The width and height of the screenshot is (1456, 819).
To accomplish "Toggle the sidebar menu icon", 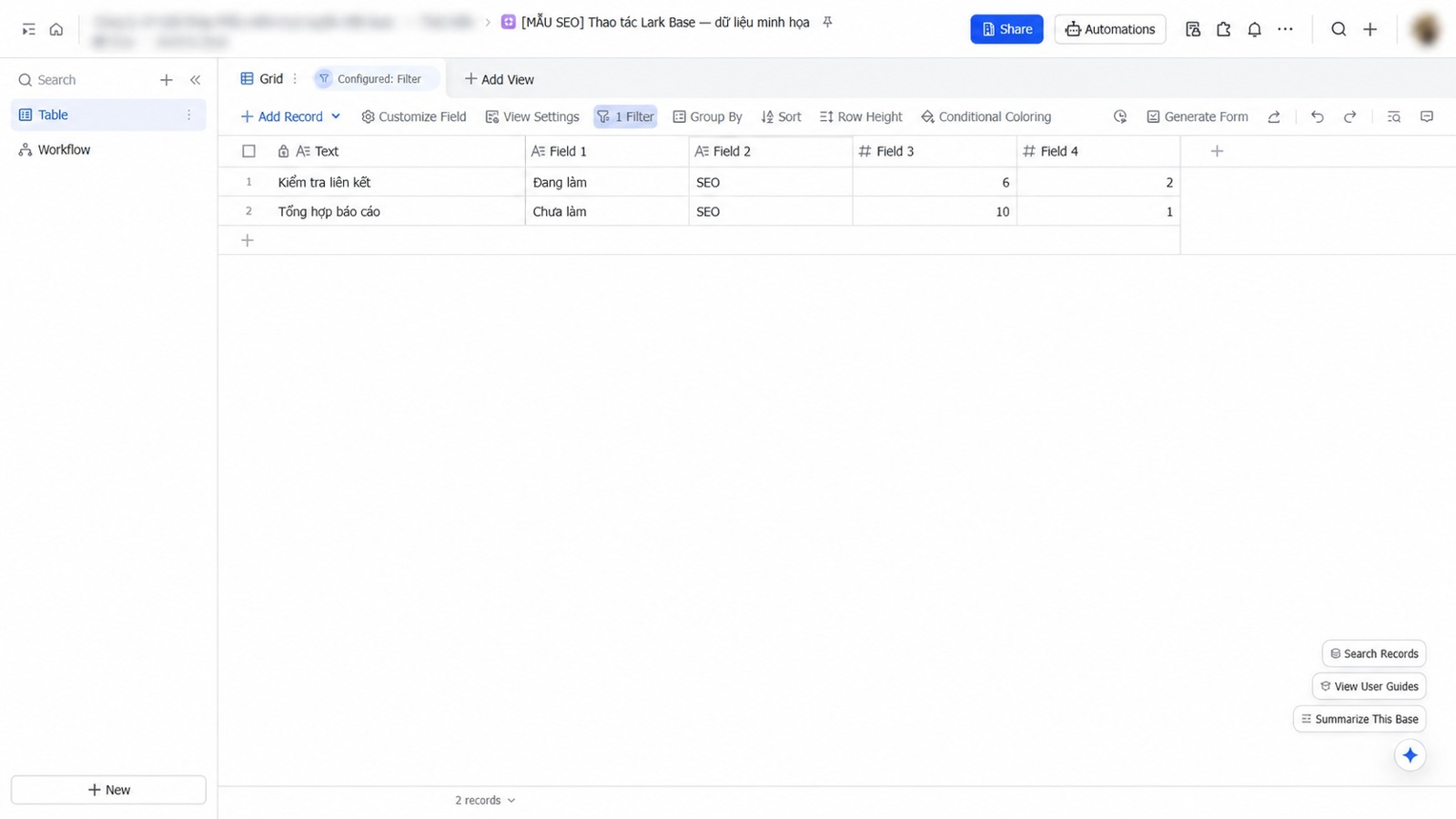I will point(28,29).
